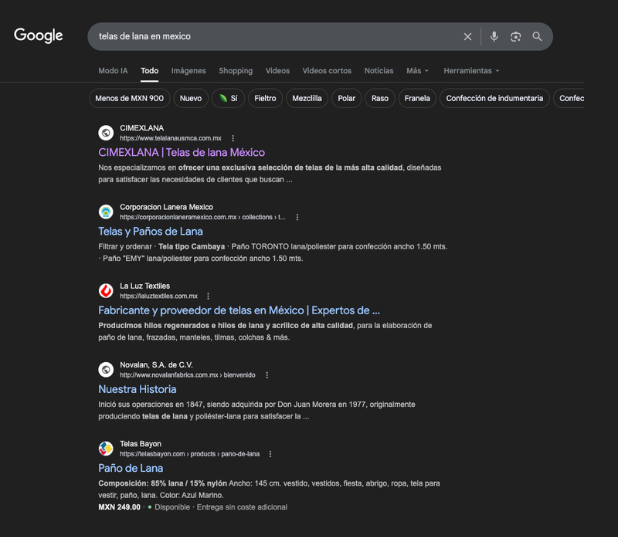
Task: Click the La Luz Textiles site name
Action: tap(145, 286)
